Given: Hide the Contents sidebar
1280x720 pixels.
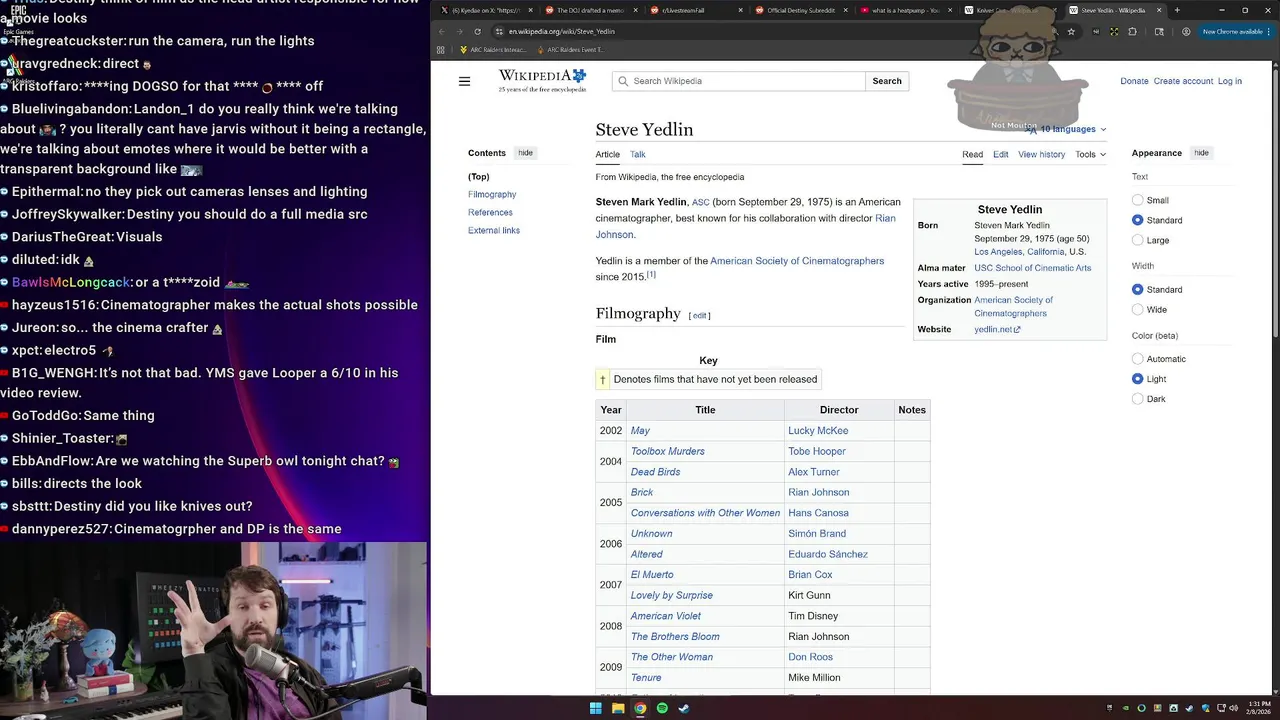Looking at the screenshot, I should pyautogui.click(x=525, y=153).
